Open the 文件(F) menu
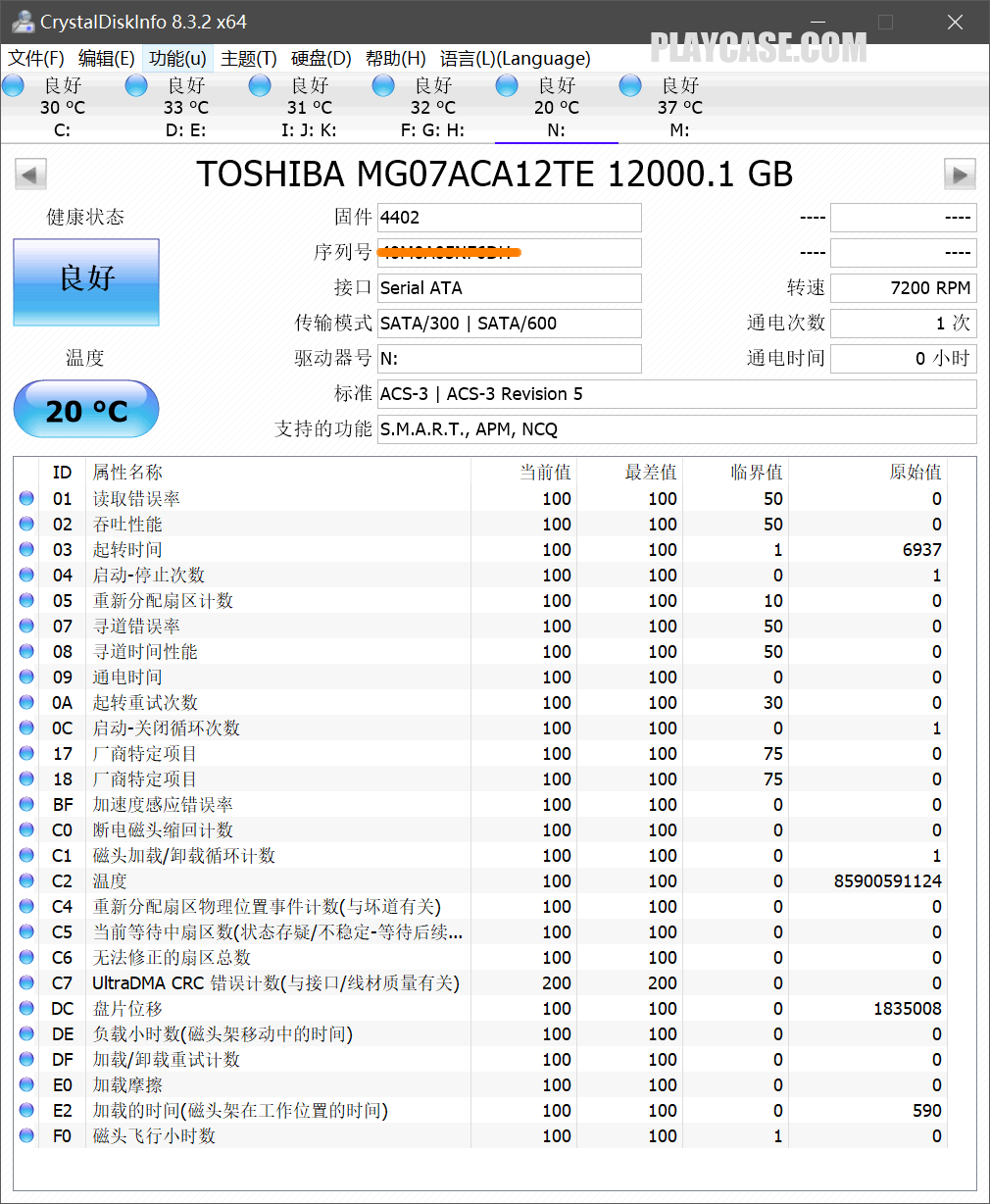The width and height of the screenshot is (990, 1204). click(36, 59)
